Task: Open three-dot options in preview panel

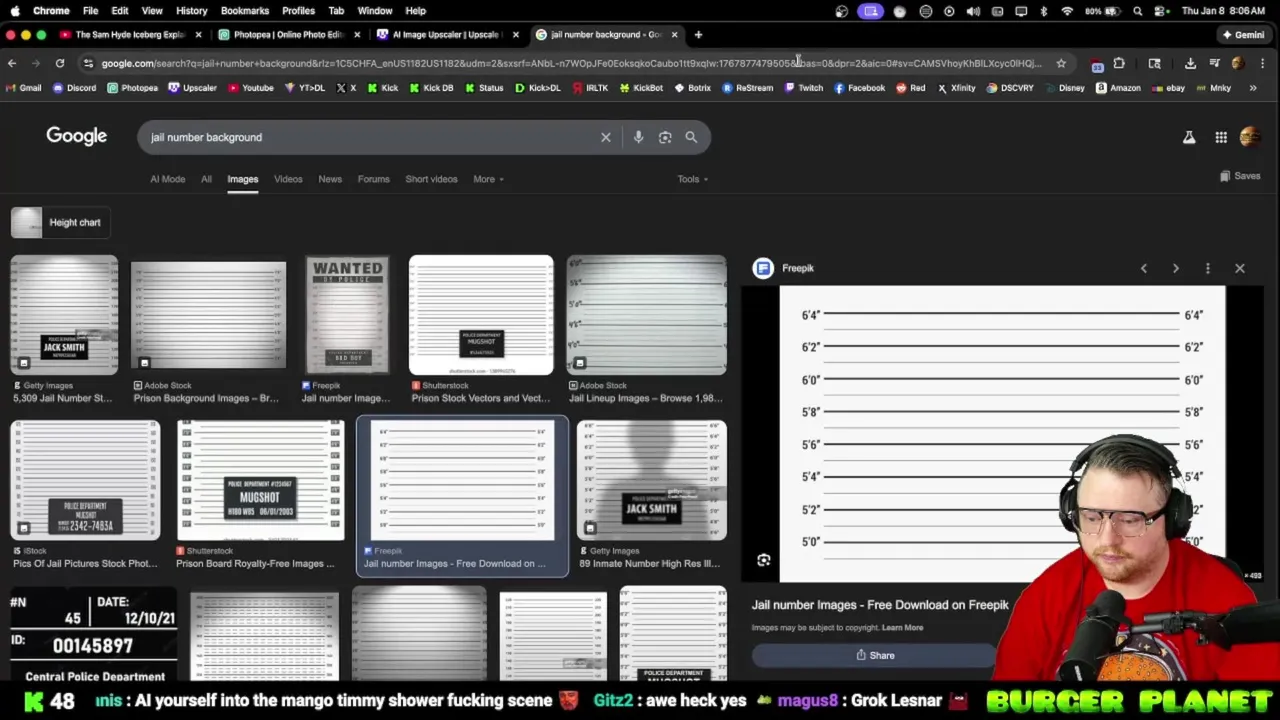Action: [x=1208, y=268]
